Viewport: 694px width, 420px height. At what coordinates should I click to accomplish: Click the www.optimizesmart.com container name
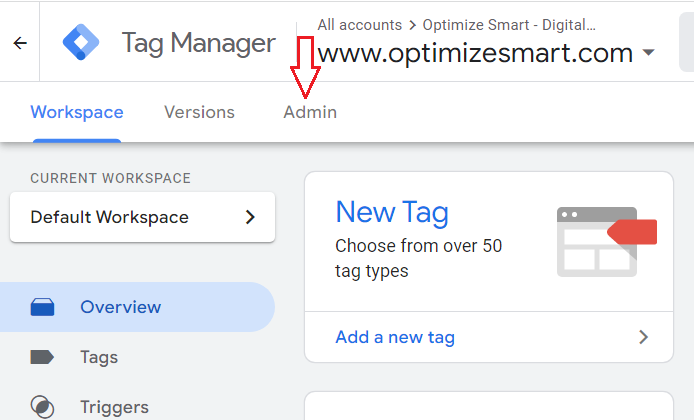click(x=475, y=53)
